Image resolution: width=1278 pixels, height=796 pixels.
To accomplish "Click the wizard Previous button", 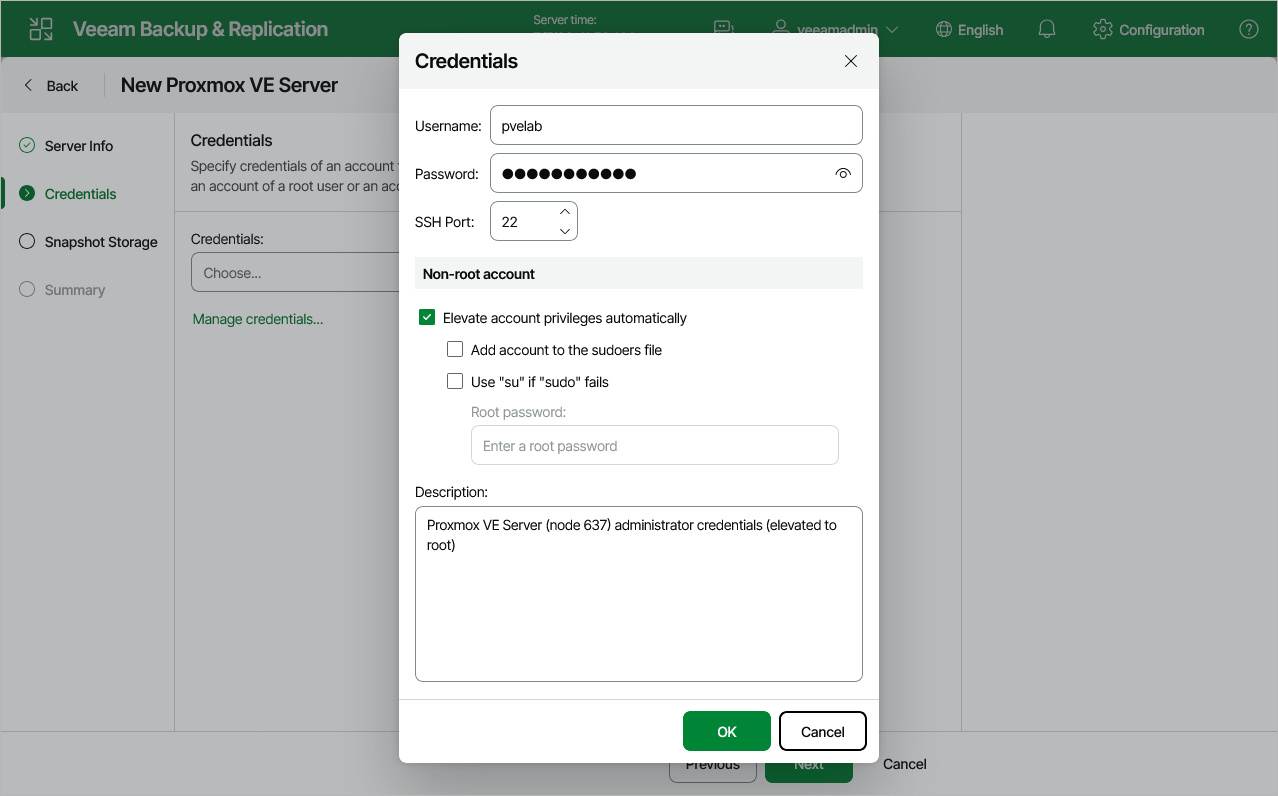I will pyautogui.click(x=713, y=766).
